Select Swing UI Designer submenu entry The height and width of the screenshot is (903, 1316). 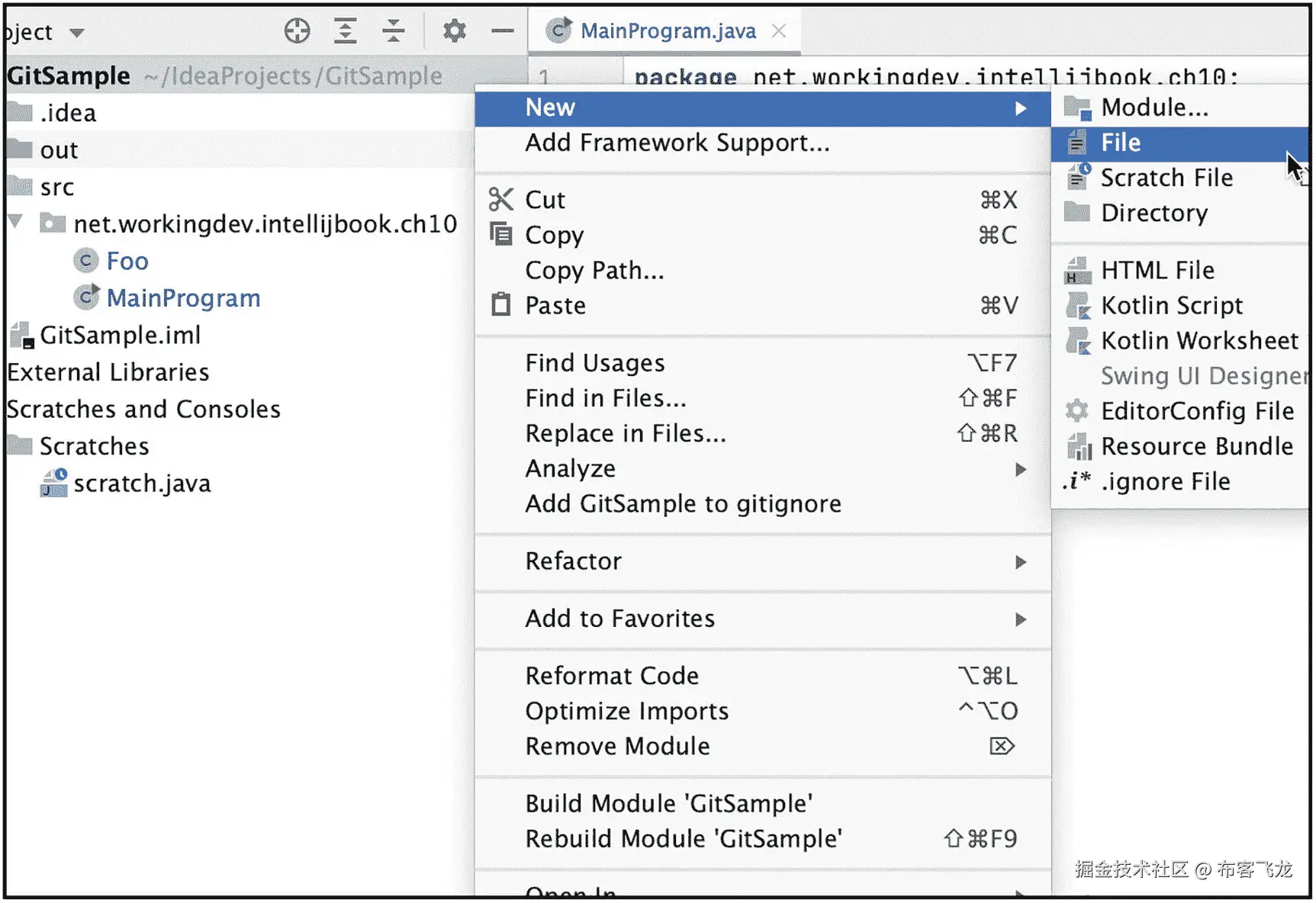pos(1179,376)
